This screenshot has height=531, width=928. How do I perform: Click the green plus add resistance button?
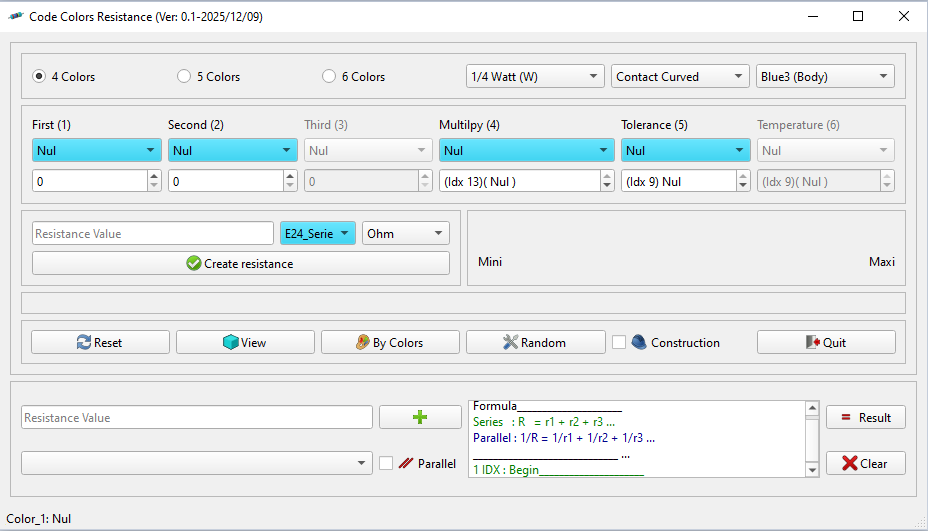tap(420, 417)
